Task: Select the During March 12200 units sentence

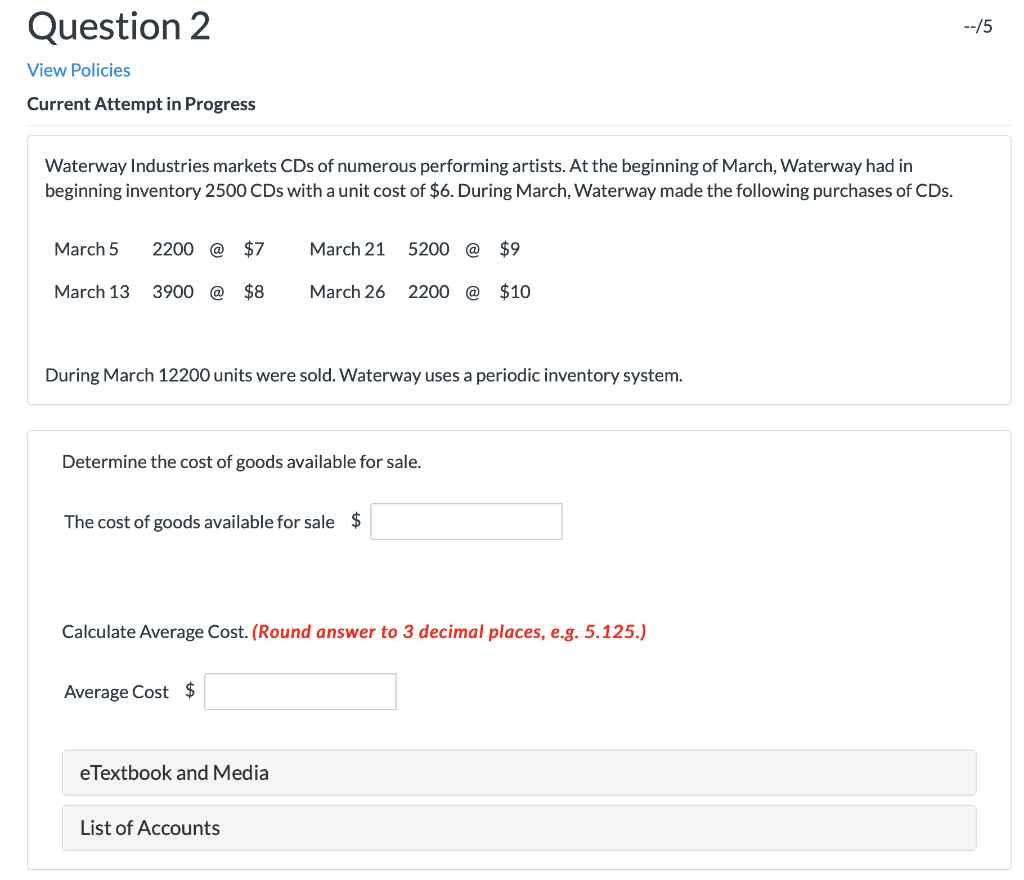Action: (363, 375)
